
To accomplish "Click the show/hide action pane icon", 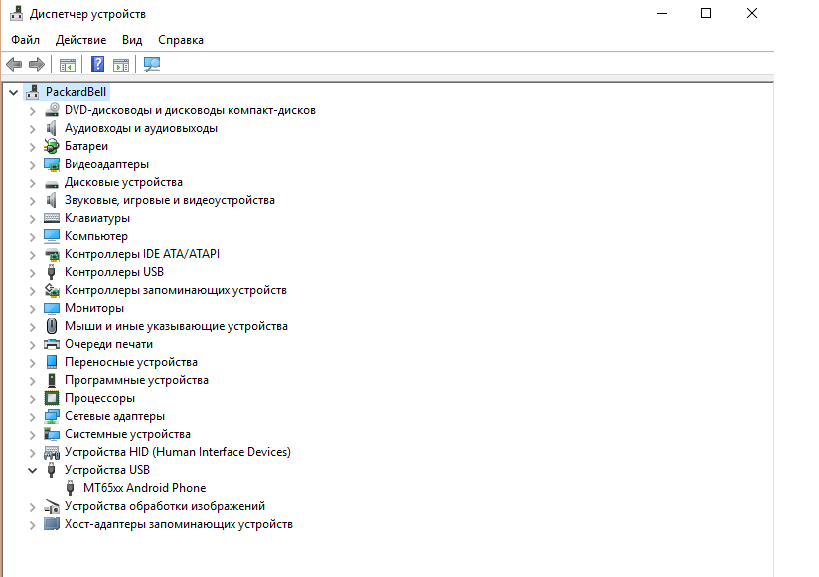I will pos(121,65).
